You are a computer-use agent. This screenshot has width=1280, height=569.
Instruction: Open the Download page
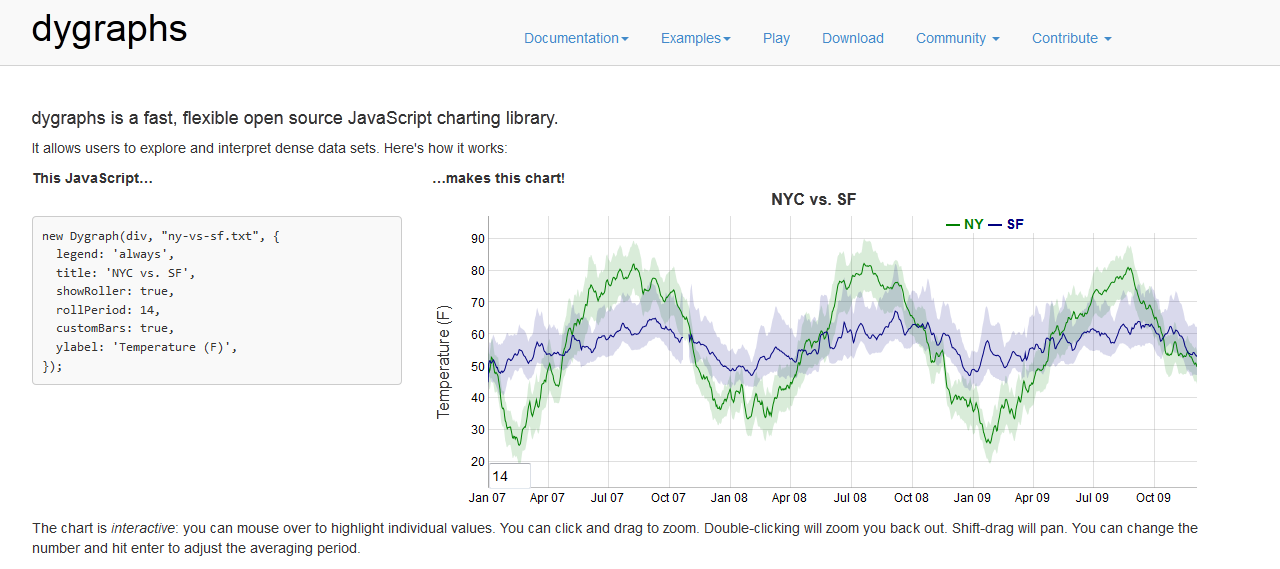852,38
